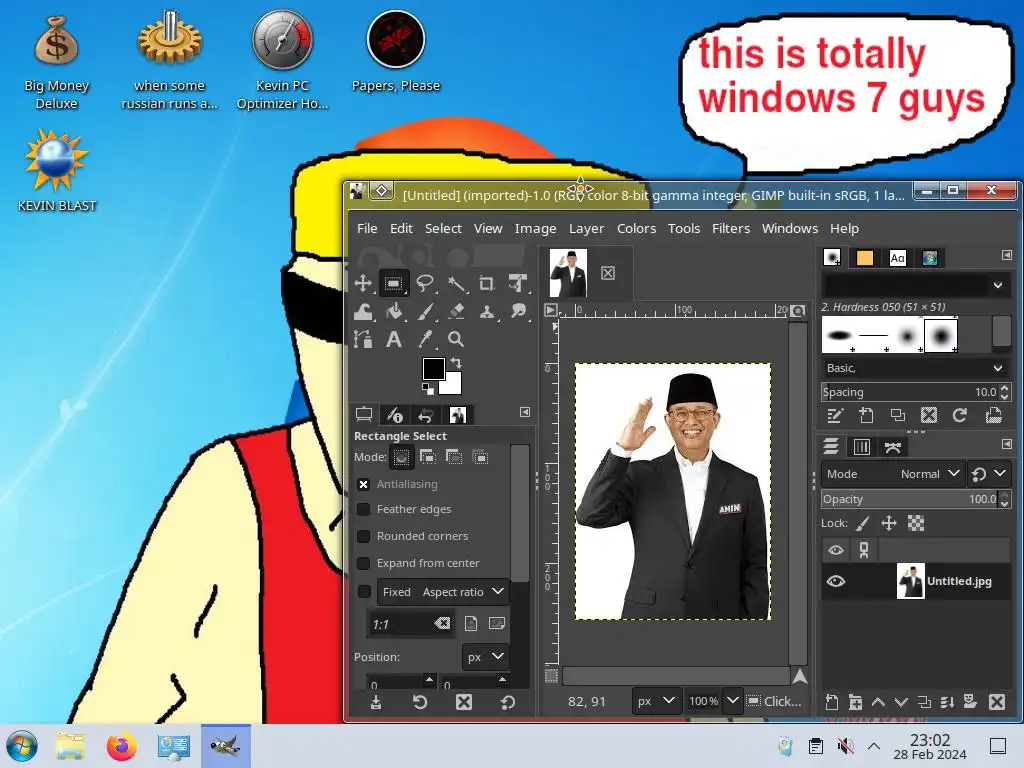Screen dimensions: 1024x768
Task: Open the Position unit px dropdown
Action: tap(485, 656)
